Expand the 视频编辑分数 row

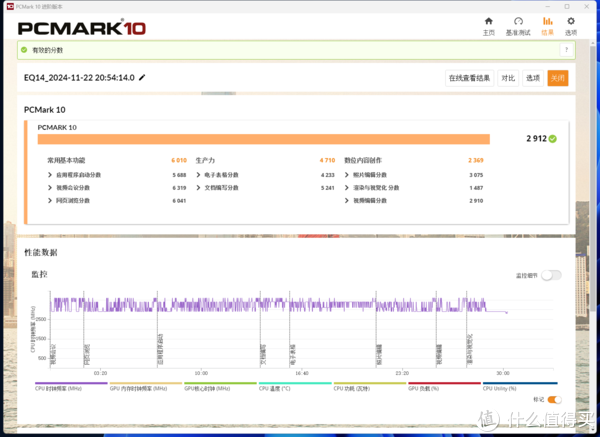coord(347,201)
